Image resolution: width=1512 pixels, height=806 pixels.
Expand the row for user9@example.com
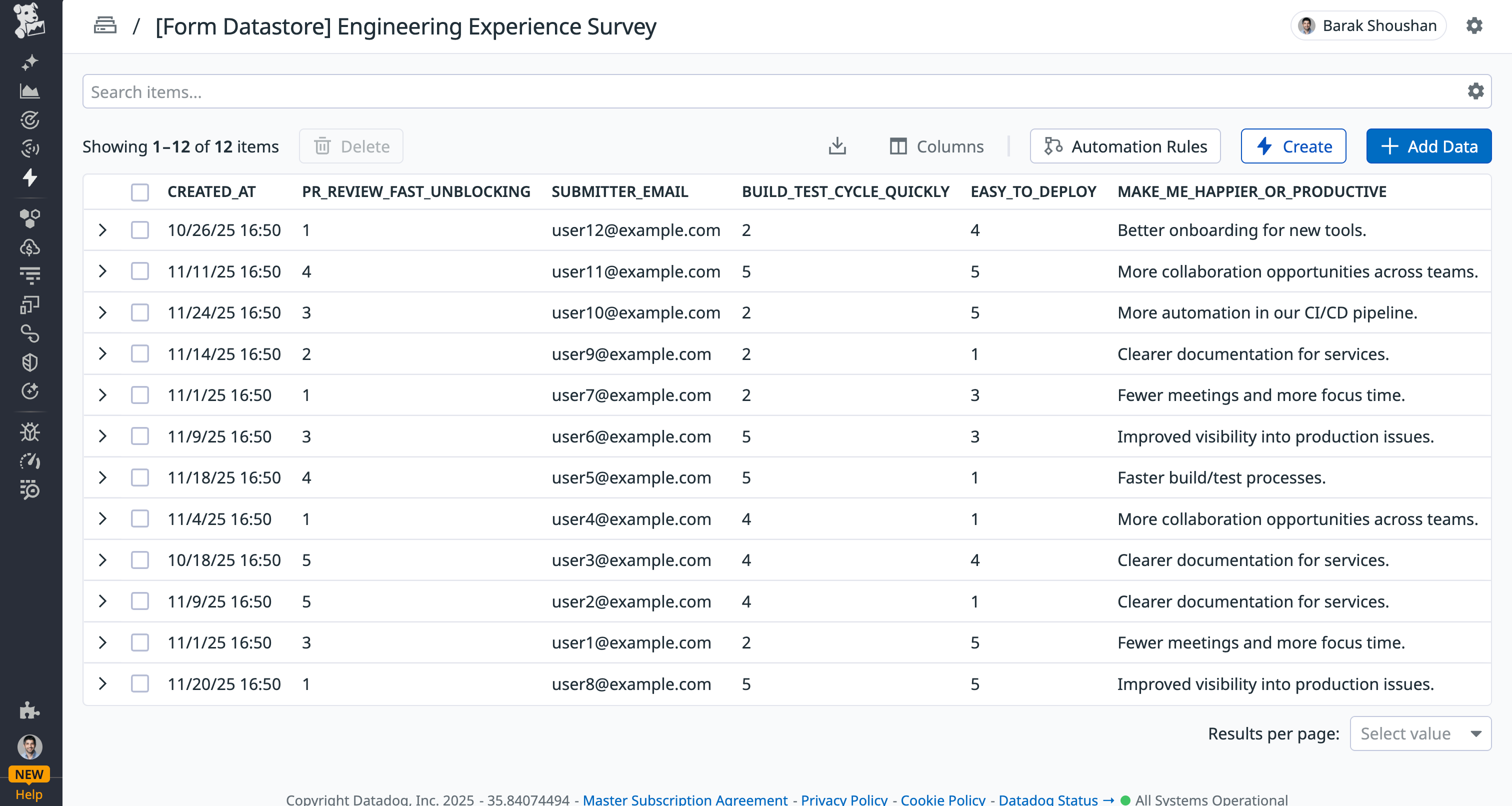103,354
